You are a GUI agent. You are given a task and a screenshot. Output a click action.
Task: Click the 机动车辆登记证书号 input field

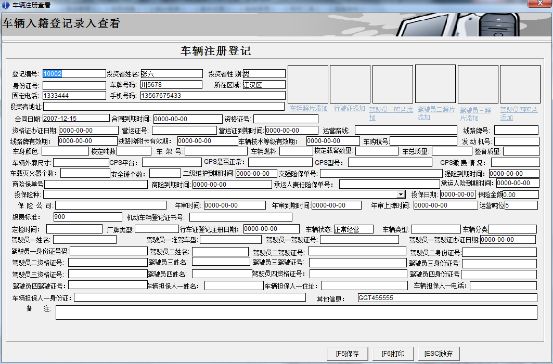[x=241, y=217]
